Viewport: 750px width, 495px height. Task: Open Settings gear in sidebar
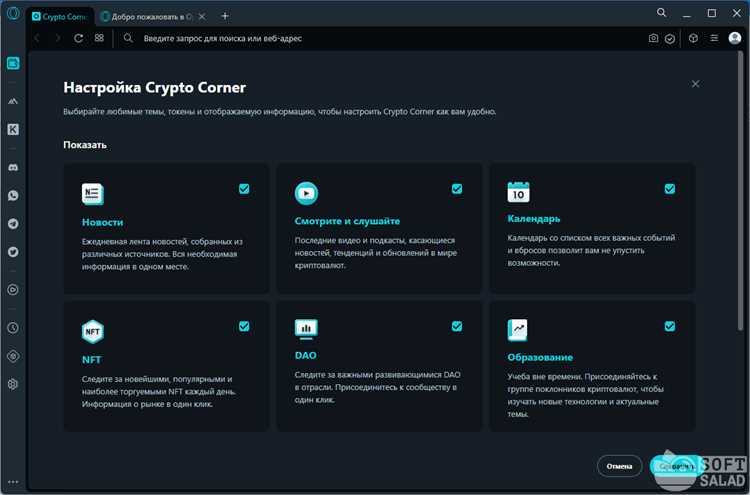click(x=13, y=384)
